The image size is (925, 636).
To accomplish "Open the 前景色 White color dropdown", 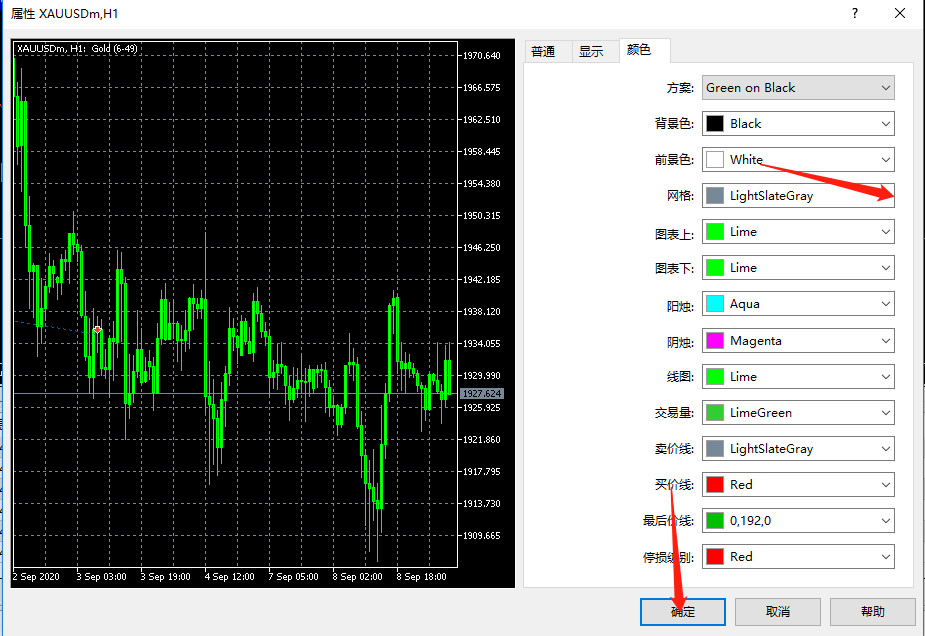I will tap(798, 159).
